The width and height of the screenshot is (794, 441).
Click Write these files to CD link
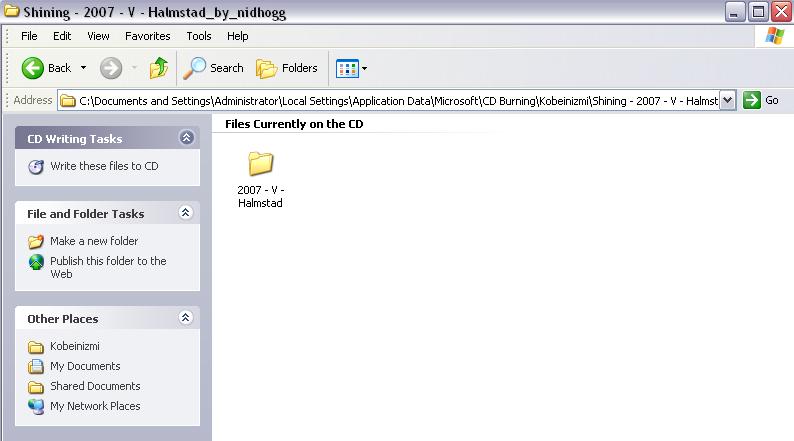pos(104,166)
